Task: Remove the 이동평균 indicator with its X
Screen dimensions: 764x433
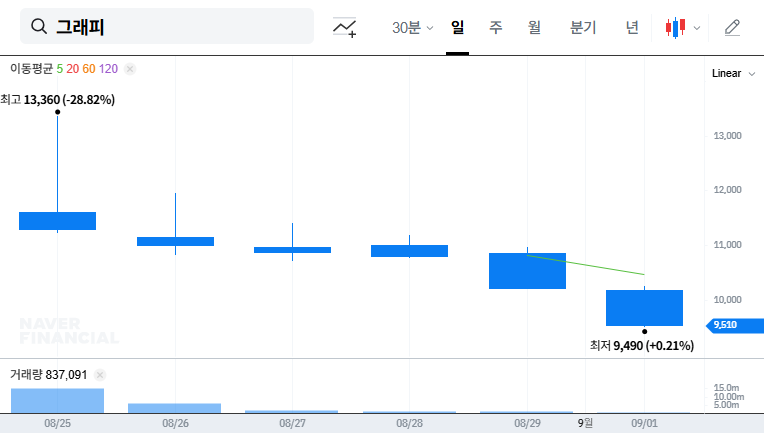Action: point(130,69)
